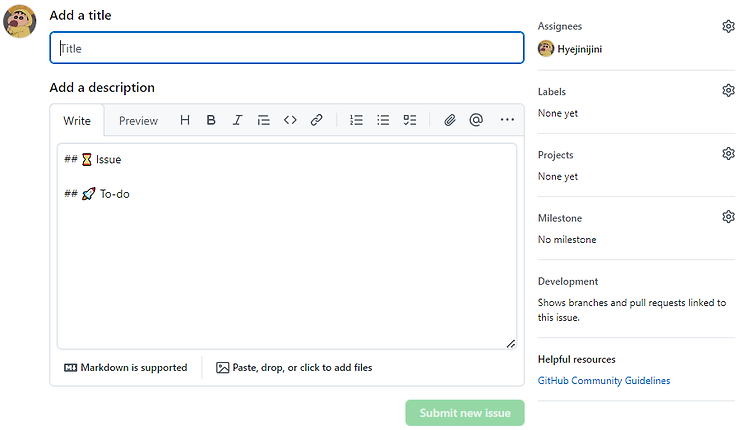Click the No milestone text

click(567, 239)
